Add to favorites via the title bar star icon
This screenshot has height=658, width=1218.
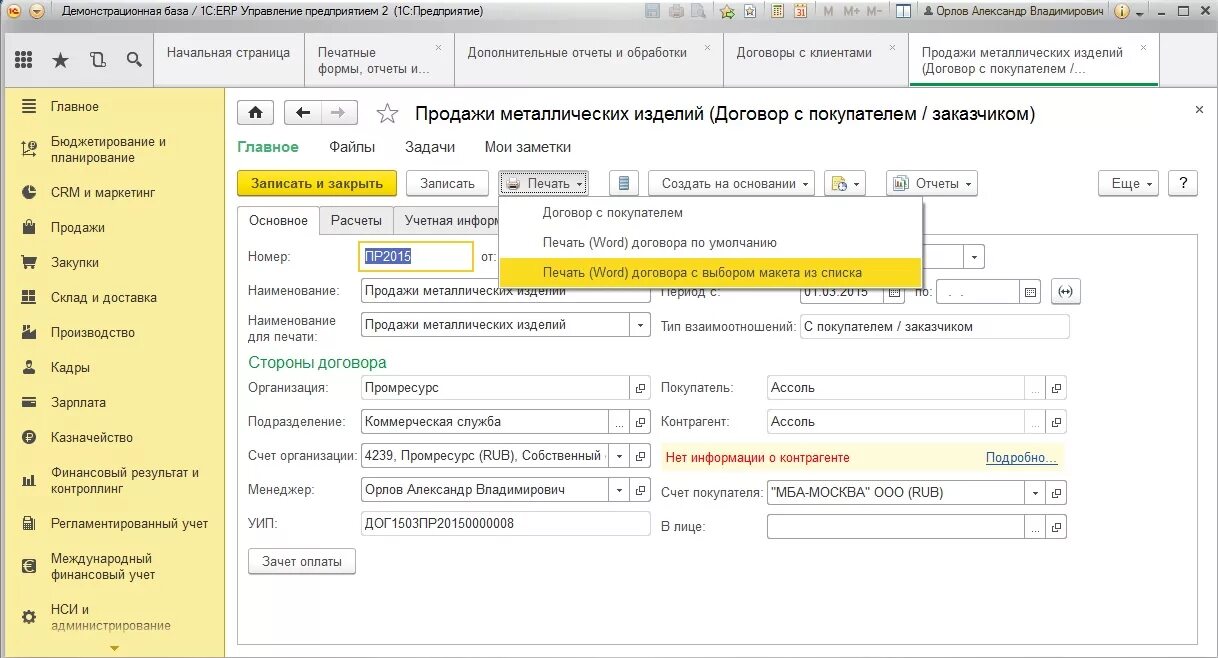[727, 12]
